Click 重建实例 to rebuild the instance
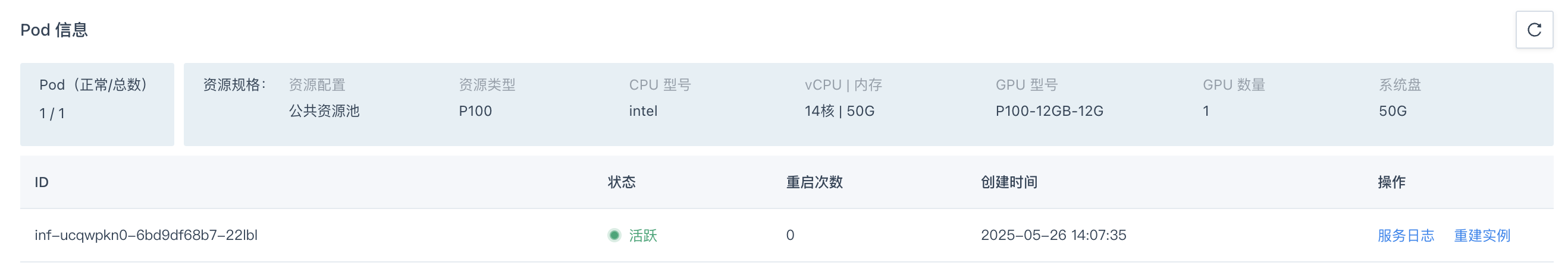Screen dimensions: 1568x272 pyautogui.click(x=1482, y=236)
